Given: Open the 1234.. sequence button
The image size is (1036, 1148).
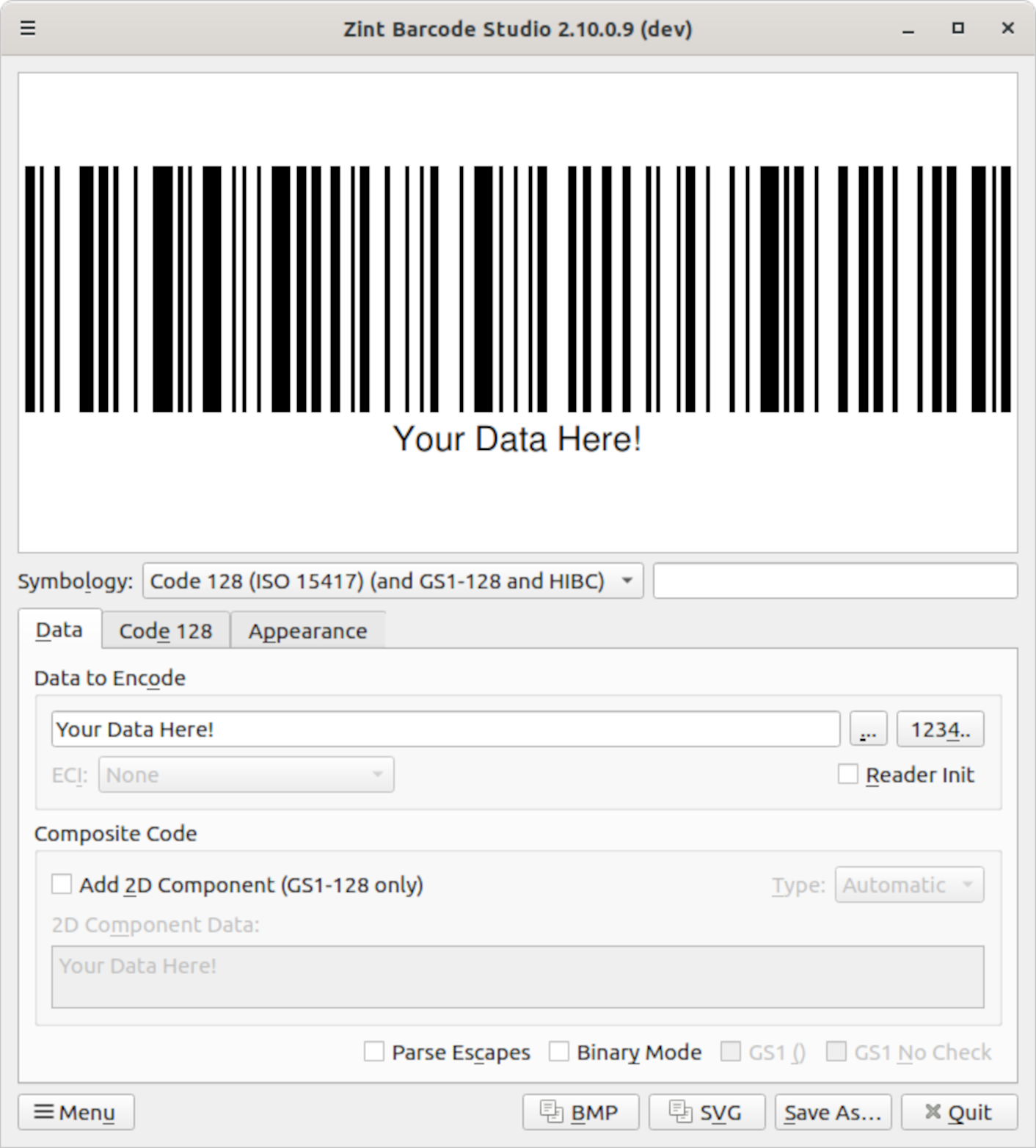Looking at the screenshot, I should point(940,730).
